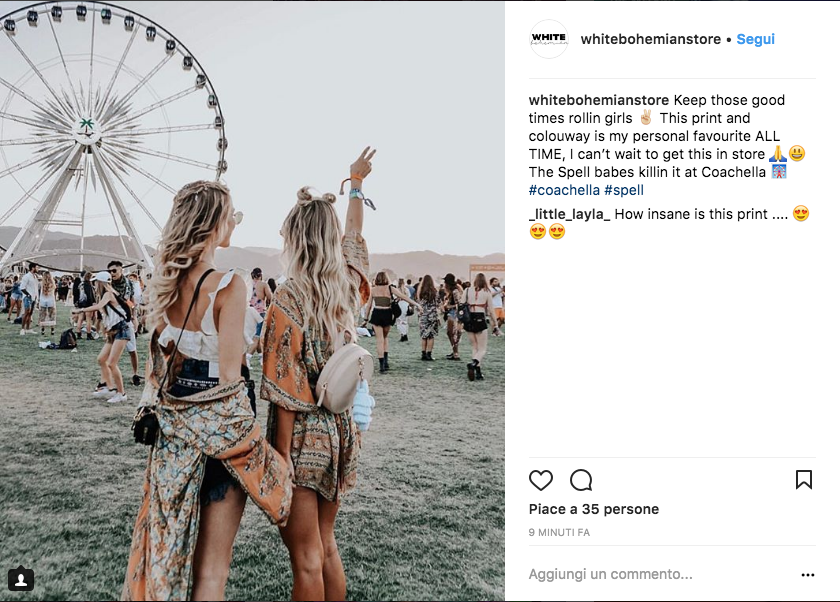Open the 9 MINUTI FA timestamp link
The image size is (840, 602).
tap(559, 532)
